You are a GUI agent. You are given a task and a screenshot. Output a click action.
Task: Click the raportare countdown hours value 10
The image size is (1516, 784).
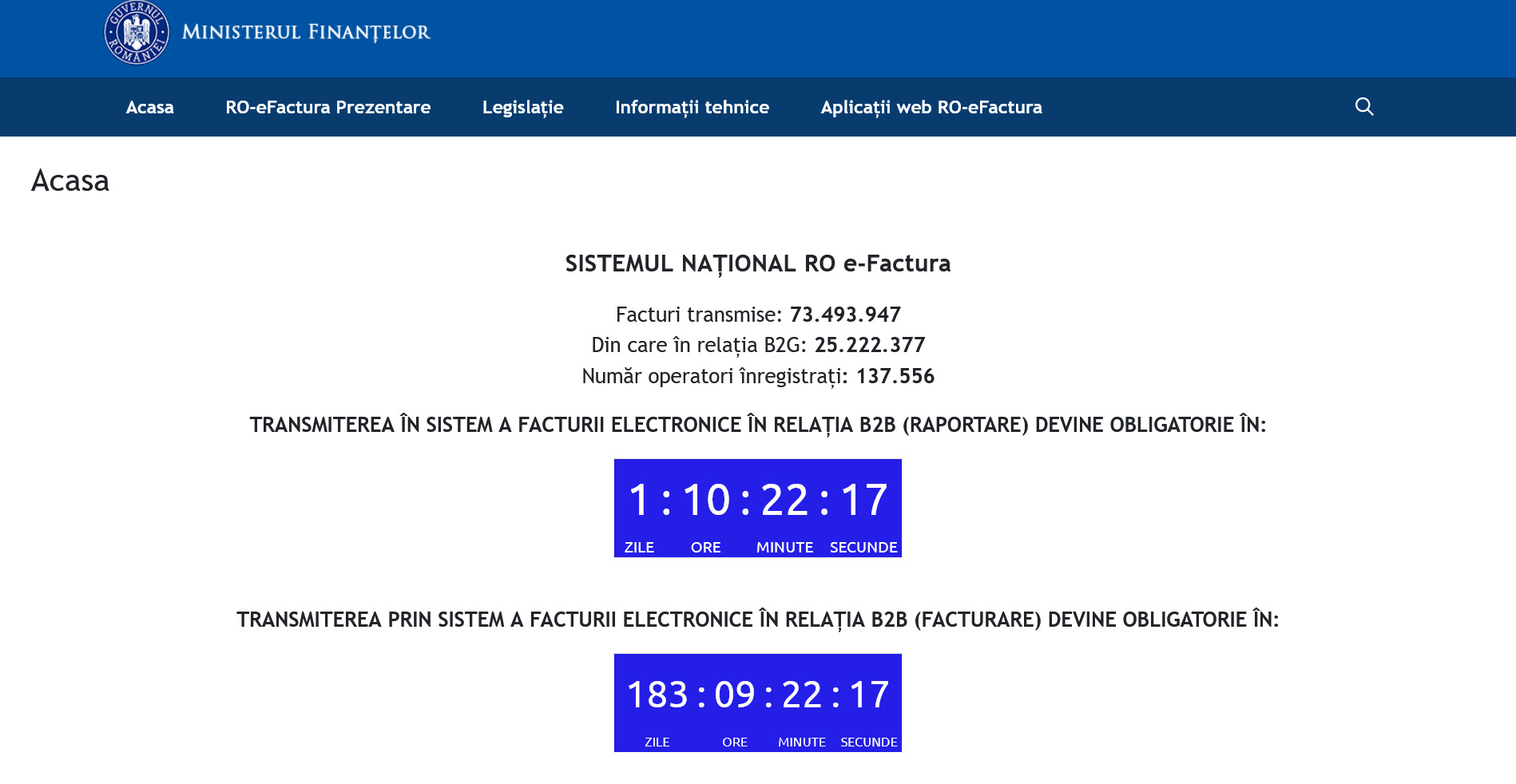coord(706,500)
